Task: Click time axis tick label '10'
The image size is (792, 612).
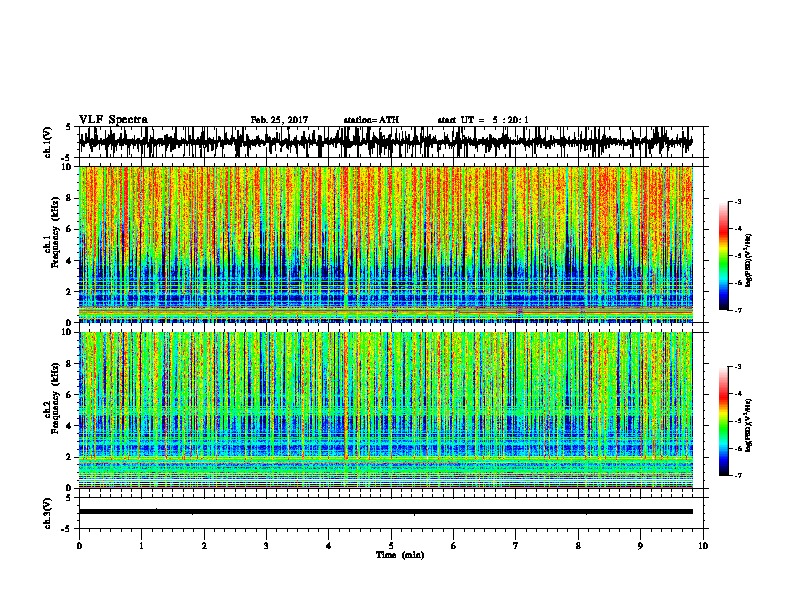Action: 703,546
